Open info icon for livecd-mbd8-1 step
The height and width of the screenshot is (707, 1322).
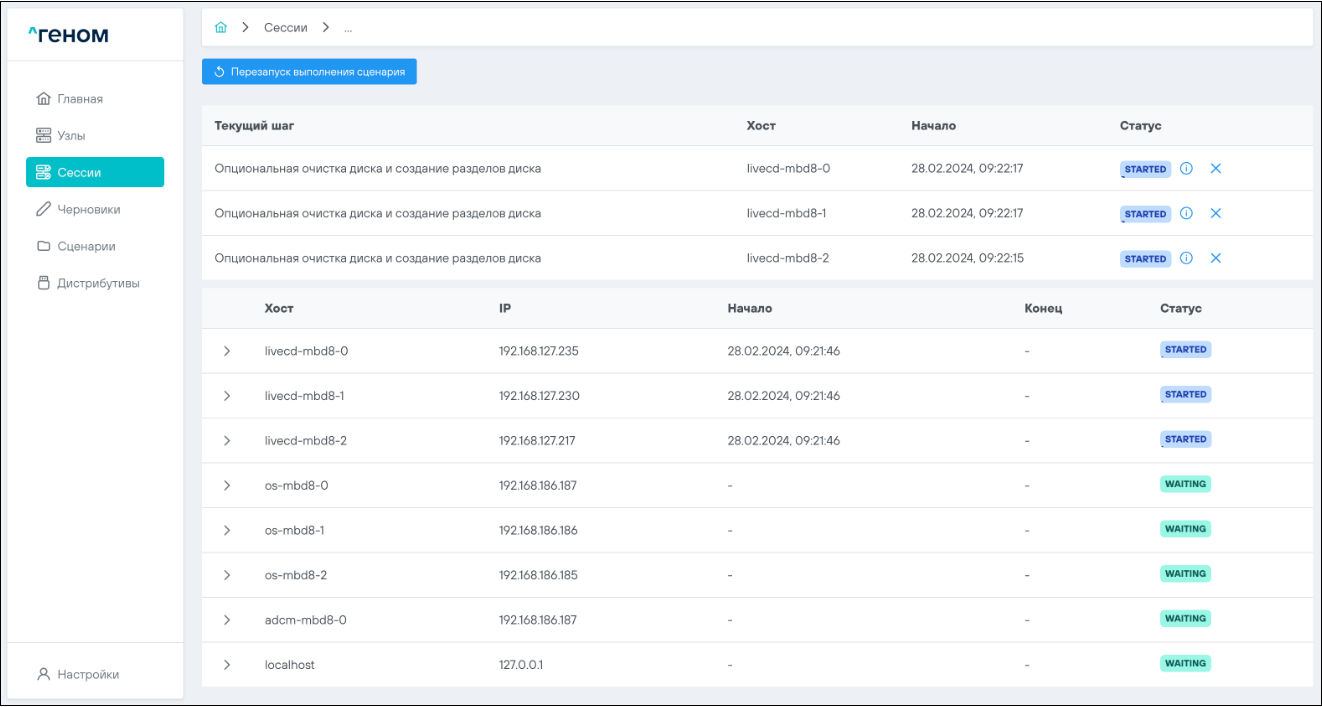[1186, 213]
